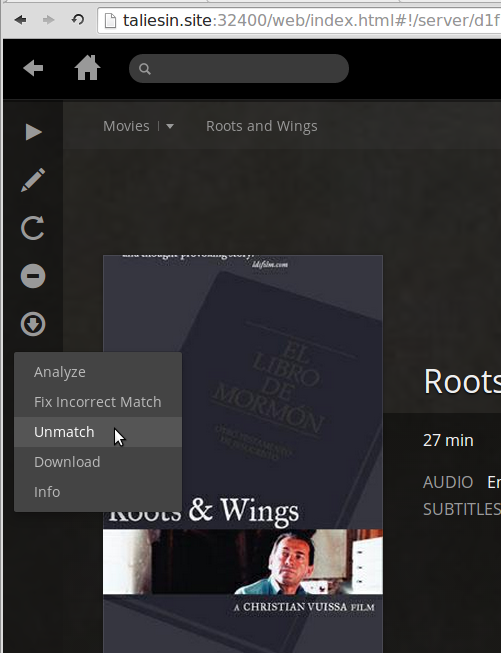Reload the page with the browser refresh icon
The height and width of the screenshot is (653, 501).
(x=77, y=20)
